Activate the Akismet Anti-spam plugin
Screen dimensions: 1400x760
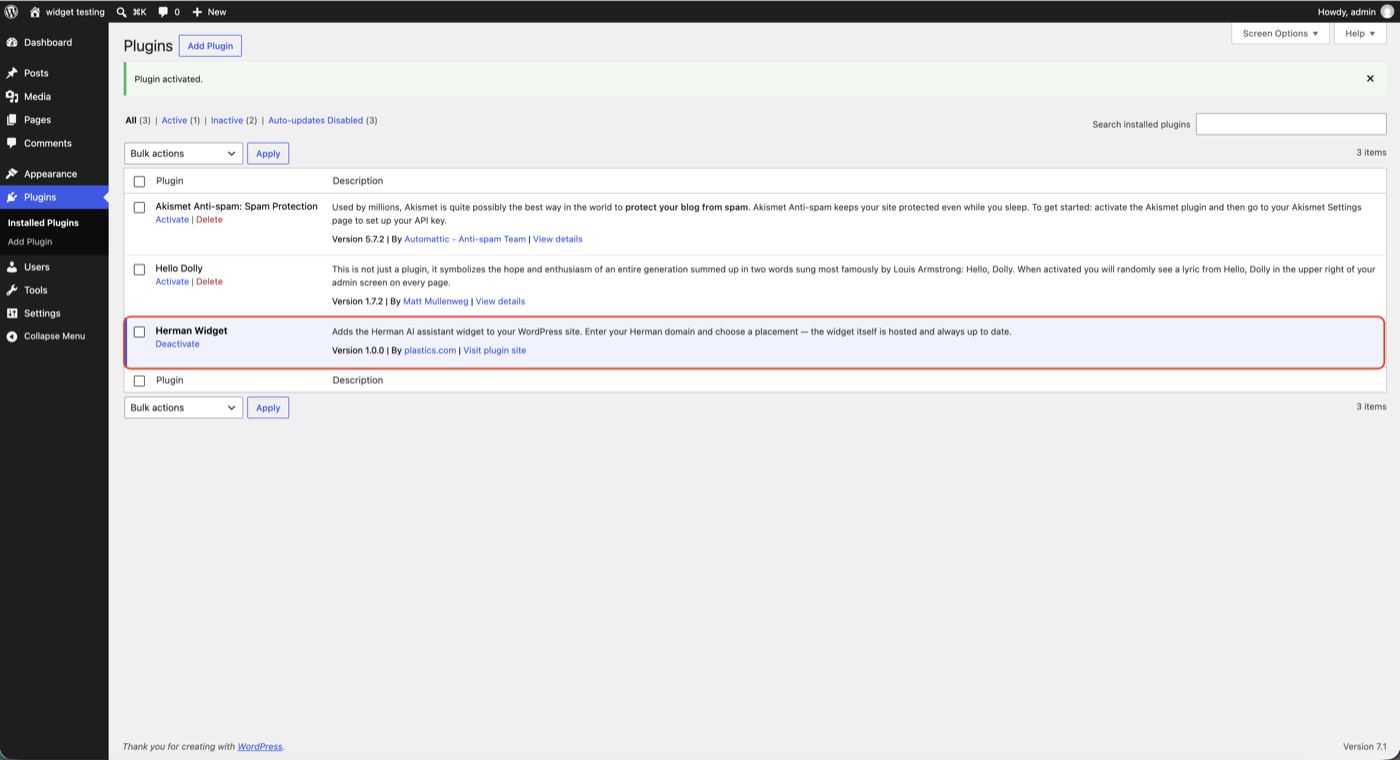tap(172, 220)
